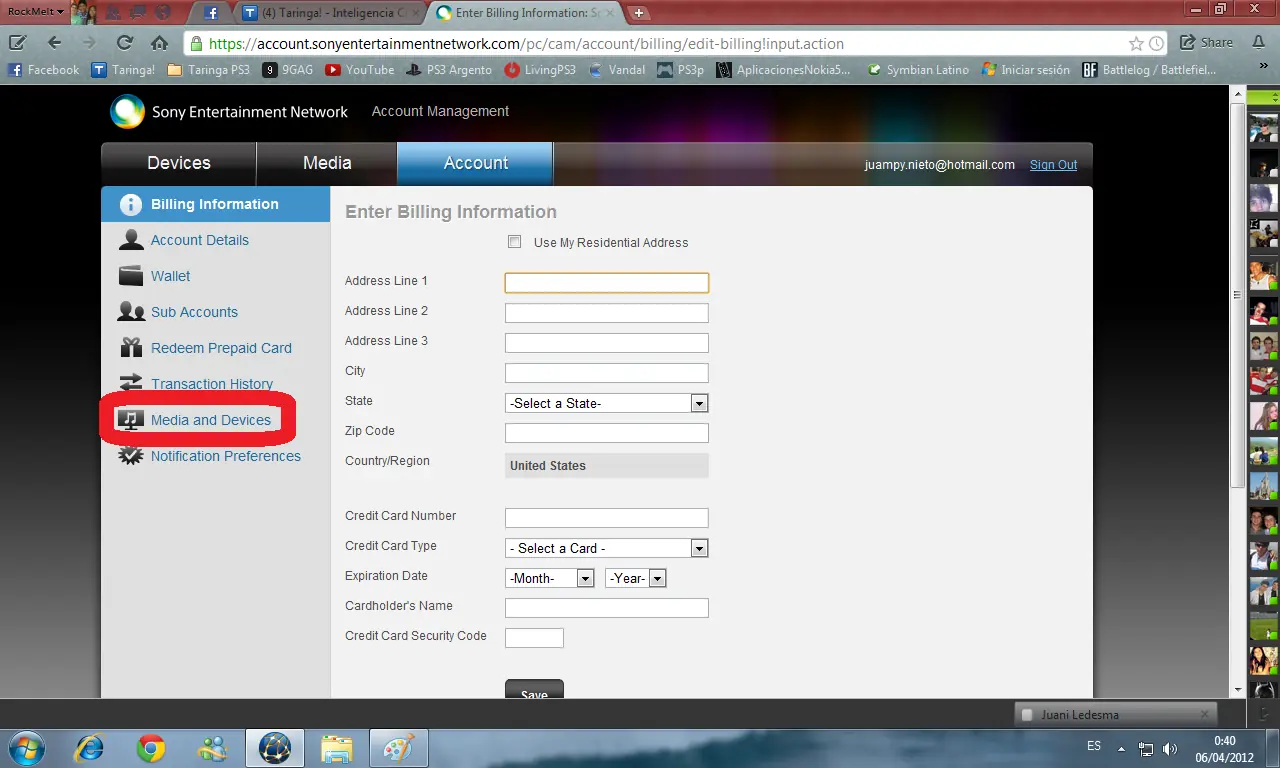Screen dimensions: 1280x768
Task: Open the Select a State dropdown
Action: click(x=607, y=403)
